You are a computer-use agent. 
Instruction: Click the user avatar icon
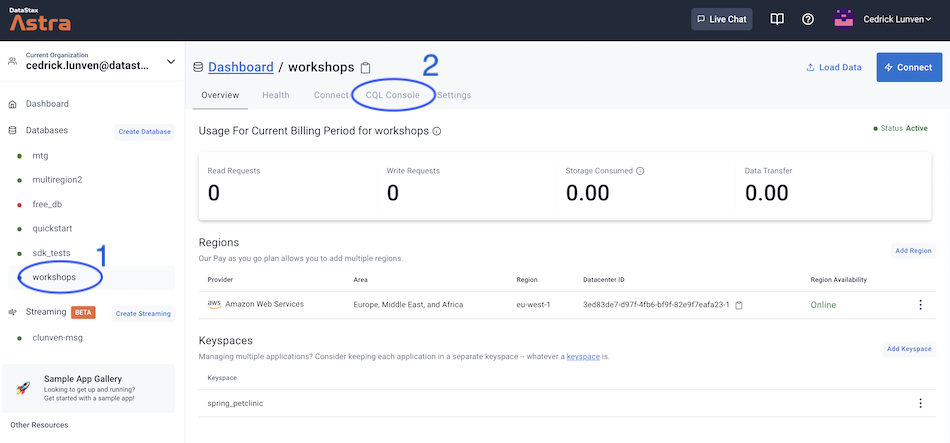click(843, 19)
